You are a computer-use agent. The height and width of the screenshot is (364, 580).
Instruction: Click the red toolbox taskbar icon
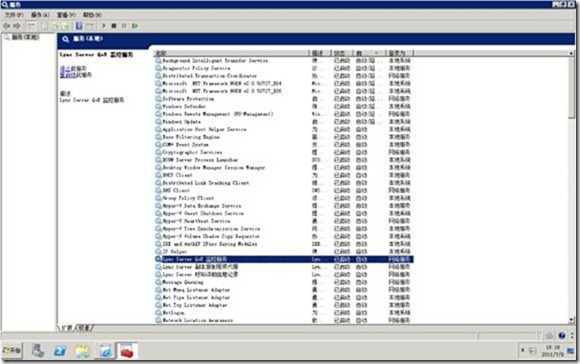127,351
